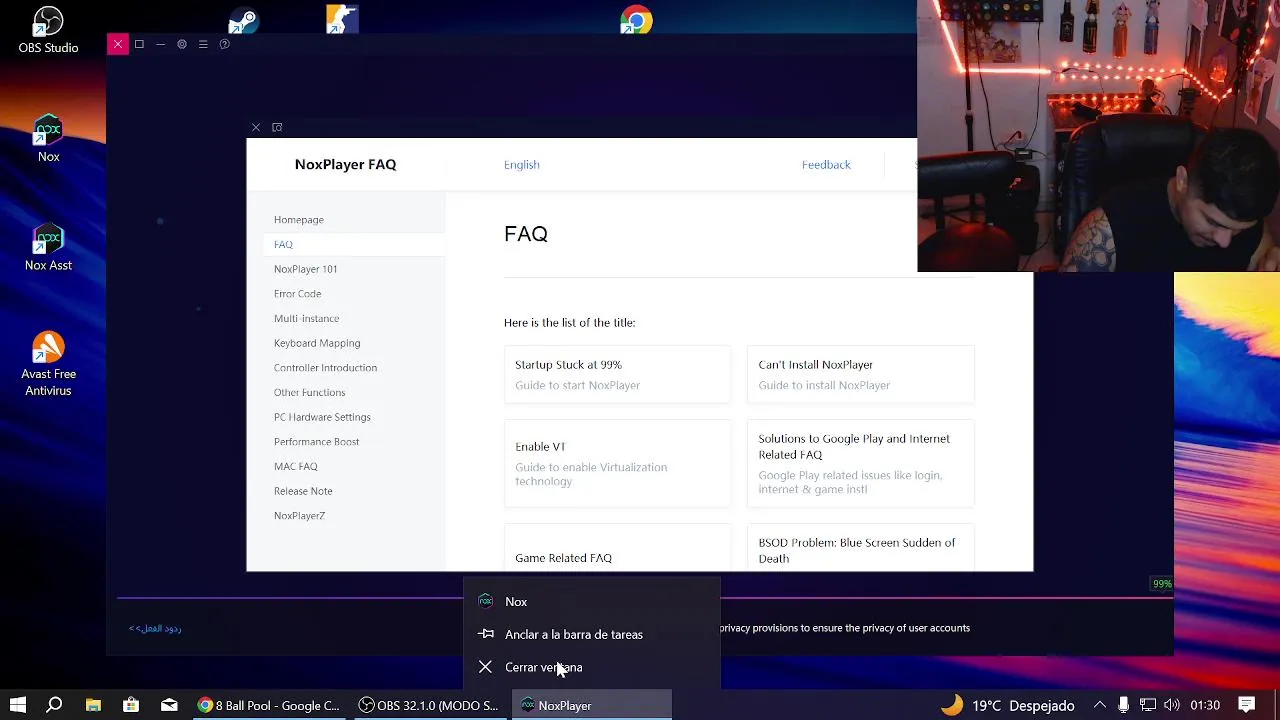1280x720 pixels.
Task: Open Release Note in the sidebar
Action: pyautogui.click(x=303, y=491)
